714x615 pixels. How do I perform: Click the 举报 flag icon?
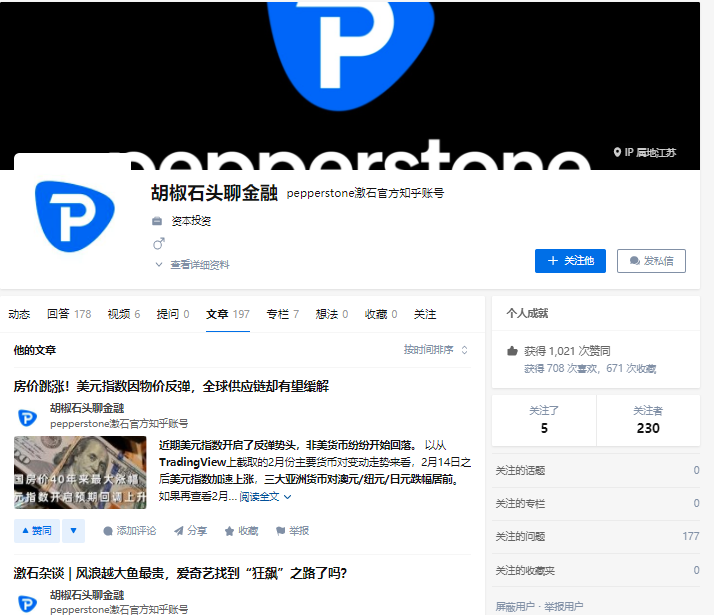tap(280, 531)
